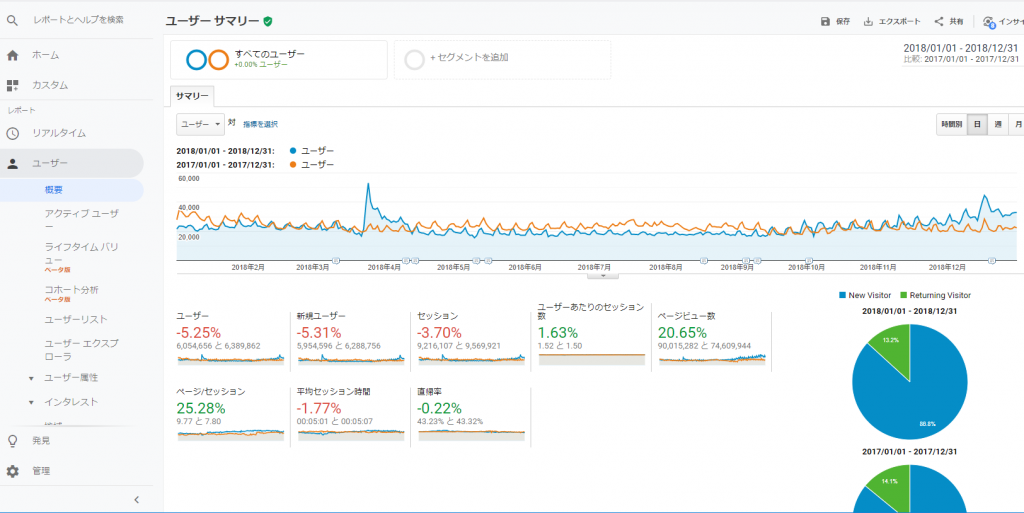Click the エクスポート export label
Viewport: 1024px width, 513px height.
[900, 22]
